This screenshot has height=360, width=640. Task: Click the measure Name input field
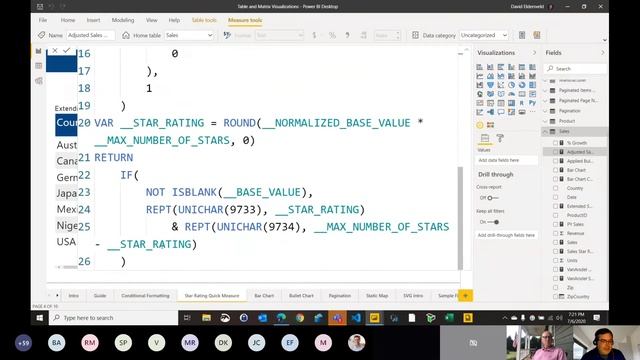(91, 36)
